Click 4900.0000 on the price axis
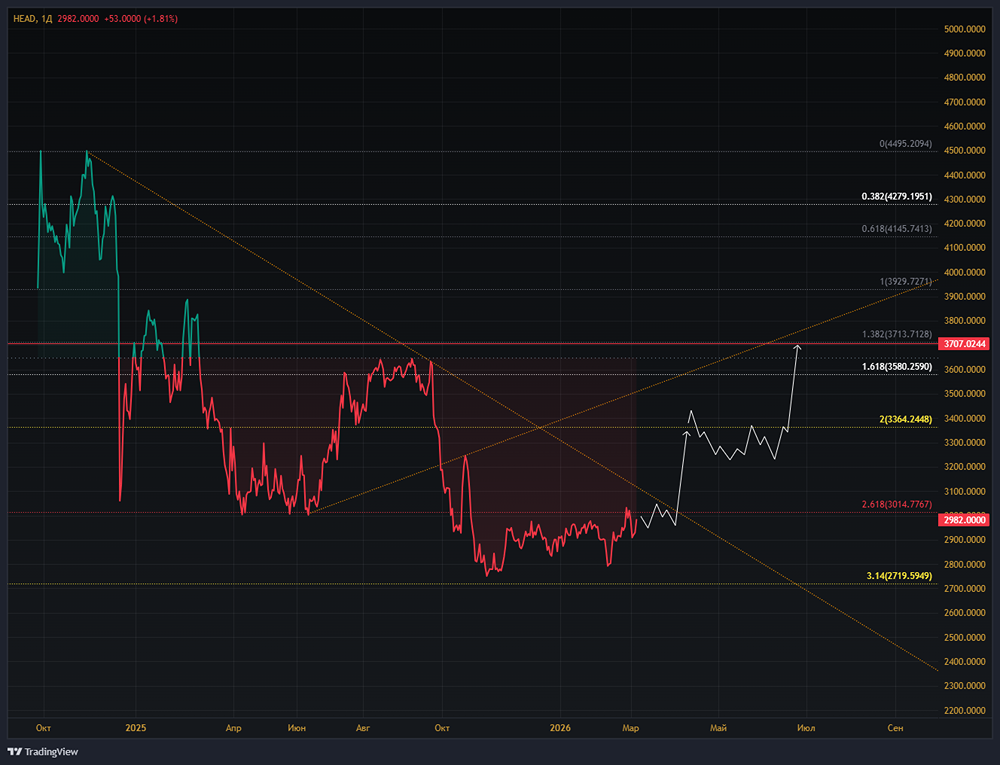The width and height of the screenshot is (1000, 765). coord(965,54)
